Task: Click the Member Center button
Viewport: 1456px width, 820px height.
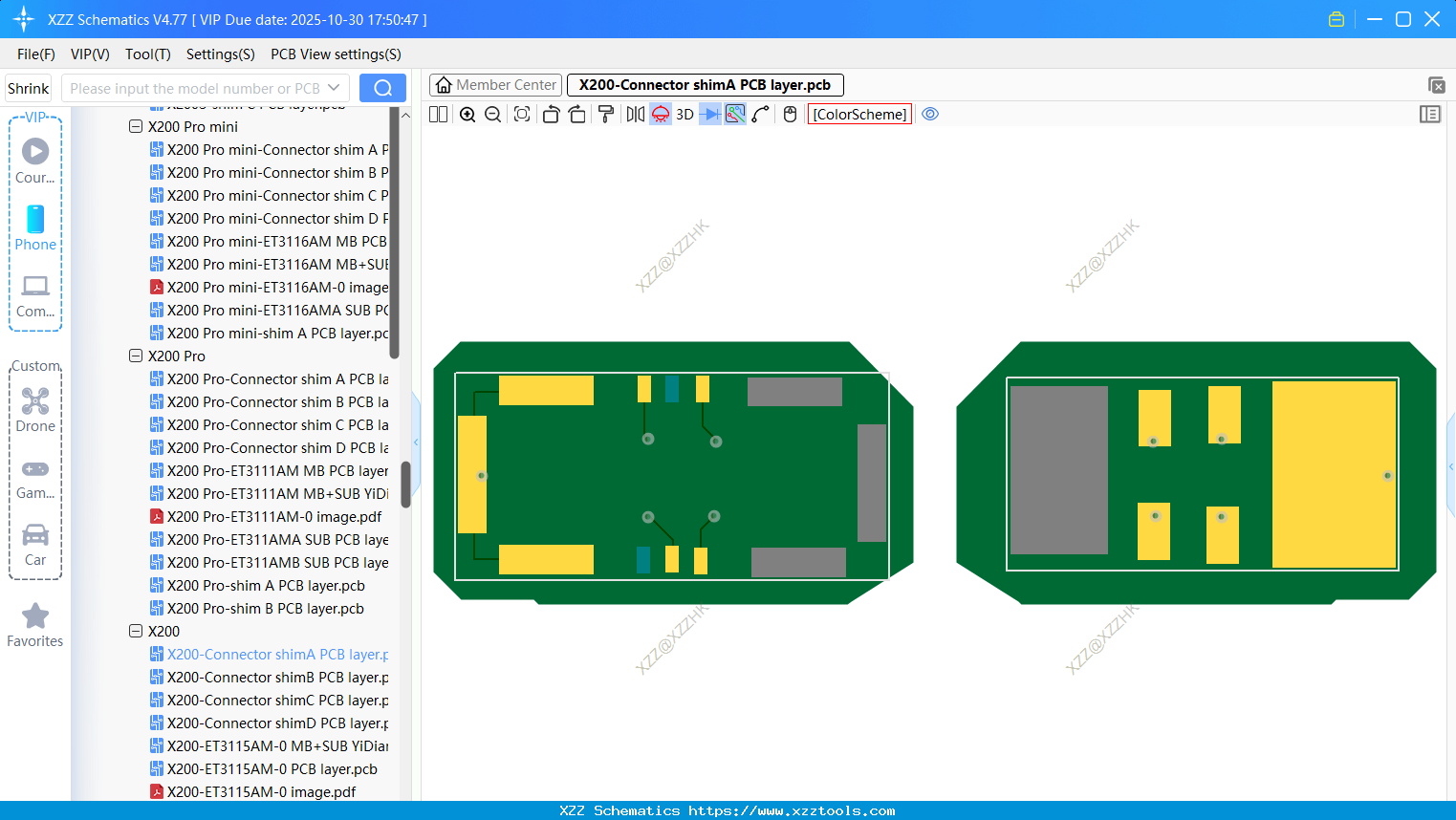Action: [x=495, y=85]
